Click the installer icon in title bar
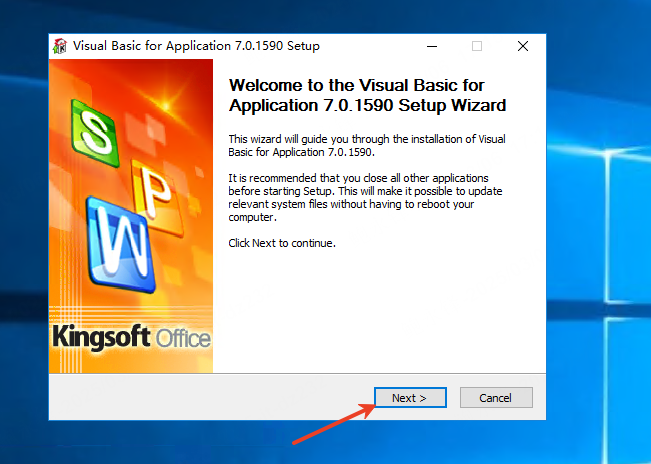Viewport: 651px width, 464px height. pos(60,46)
